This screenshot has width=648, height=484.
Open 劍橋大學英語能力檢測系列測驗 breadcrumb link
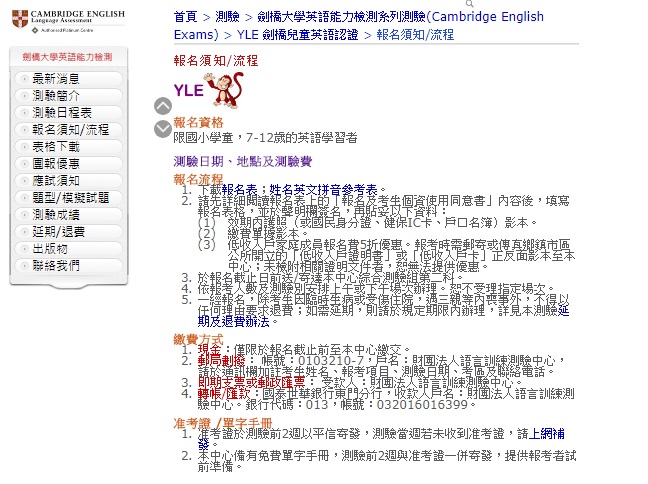tap(359, 25)
